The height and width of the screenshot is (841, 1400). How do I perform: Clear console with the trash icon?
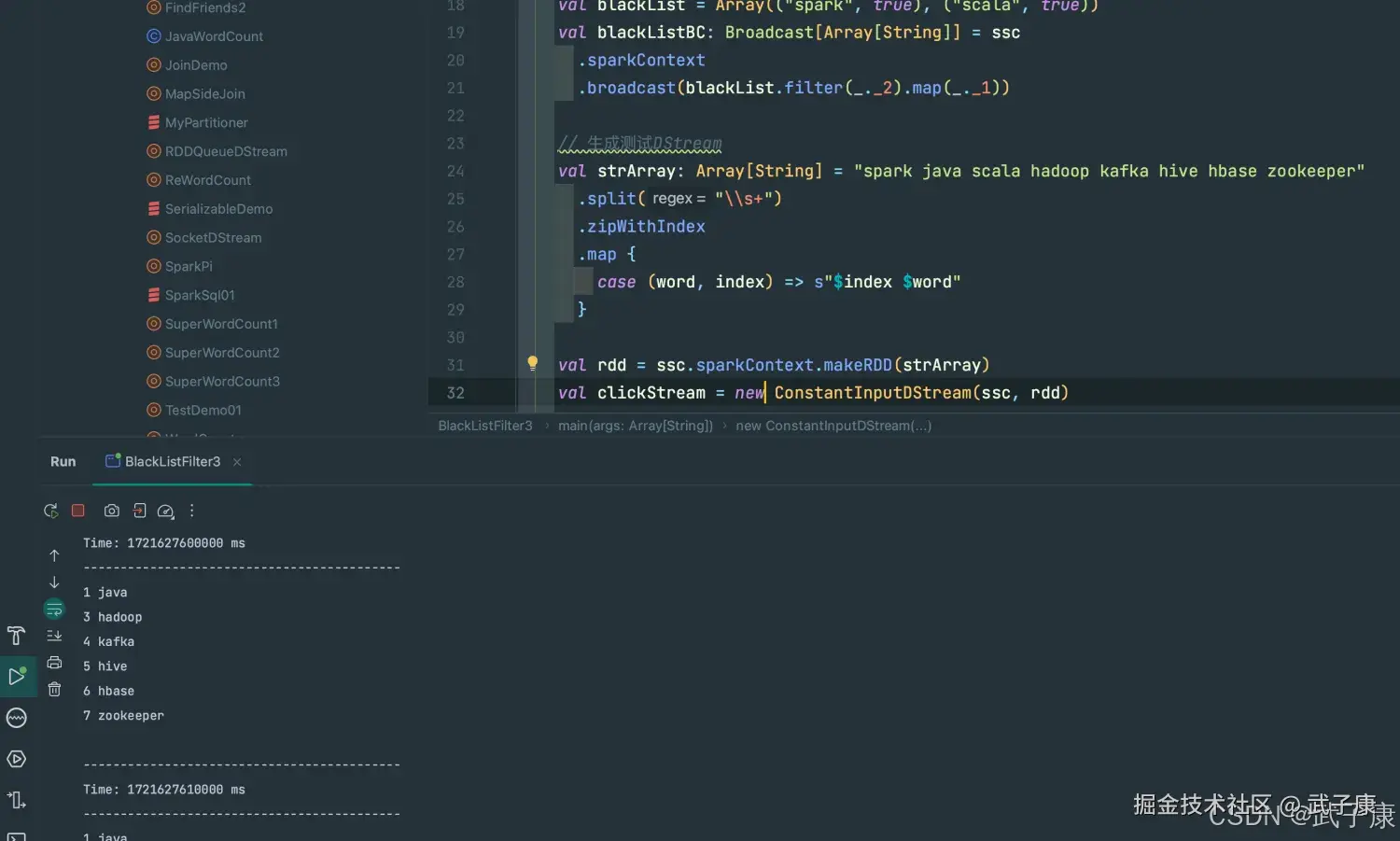[54, 690]
